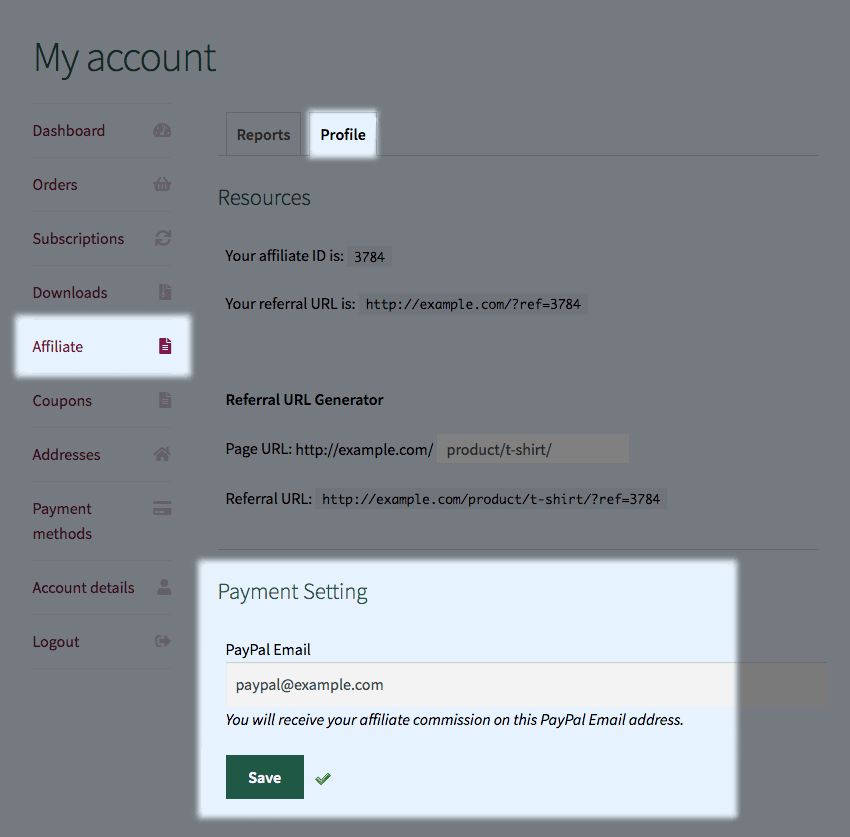Save the PayPal payment setting
Screen dimensions: 850x837
265,777
